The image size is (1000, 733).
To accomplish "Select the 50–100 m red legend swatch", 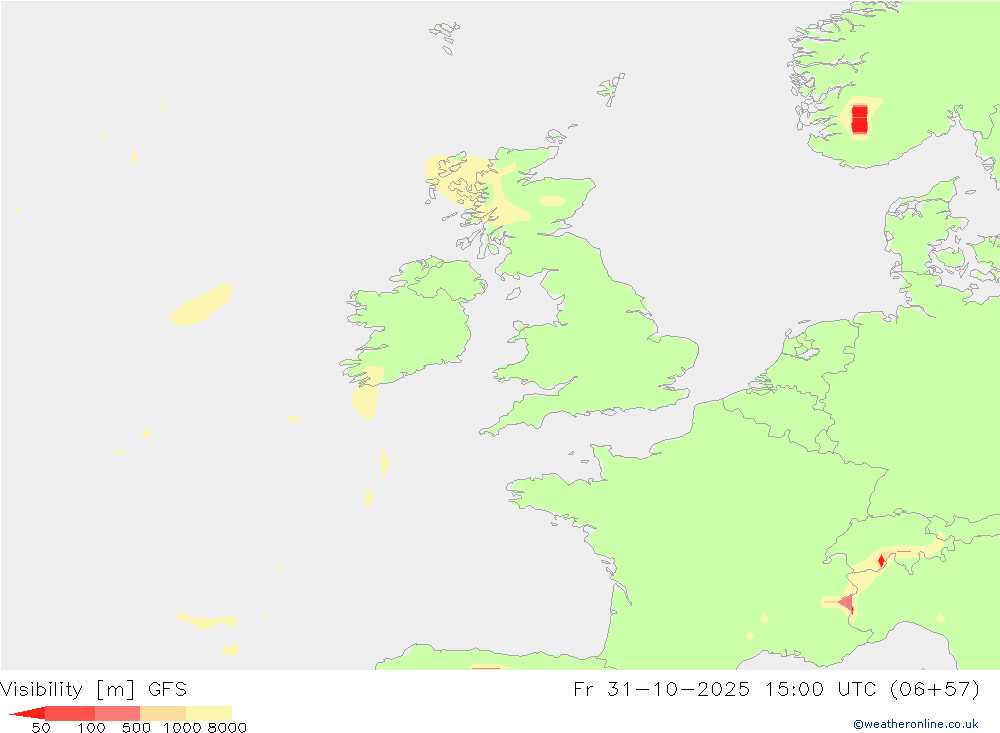I will click(70, 713).
